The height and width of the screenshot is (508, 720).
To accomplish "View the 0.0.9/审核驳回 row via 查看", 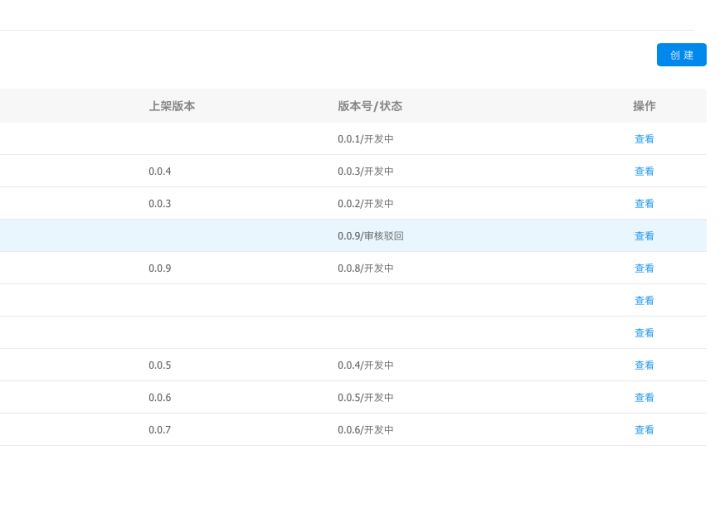I will (x=644, y=236).
